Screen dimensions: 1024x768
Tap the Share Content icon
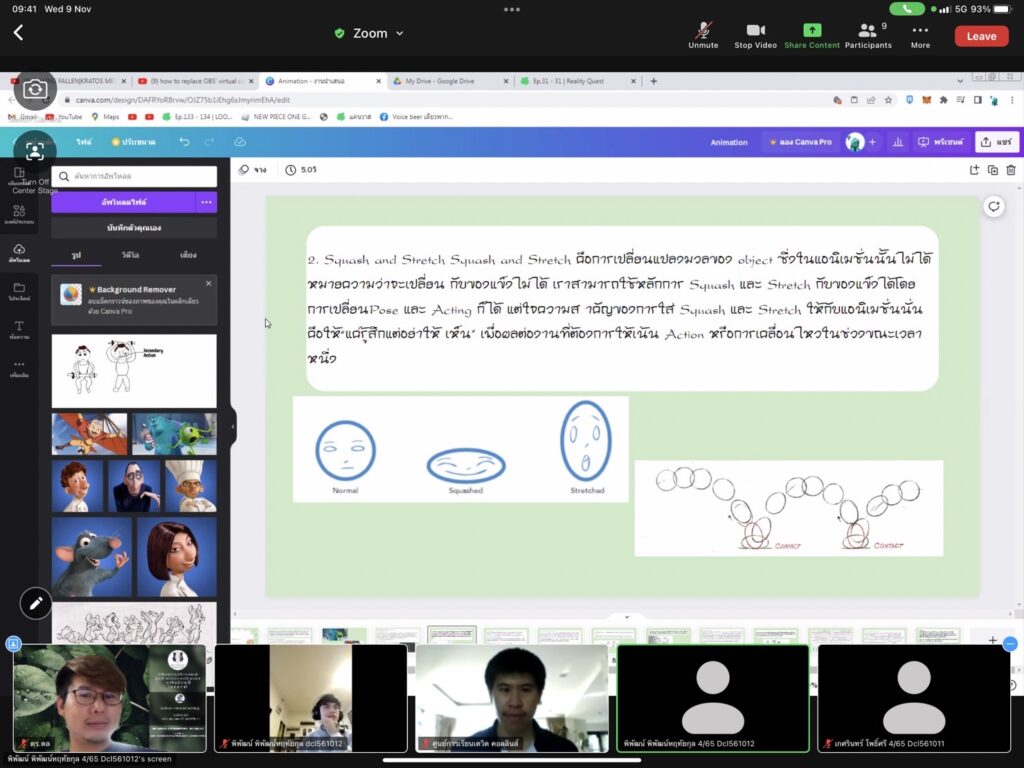pos(811,33)
